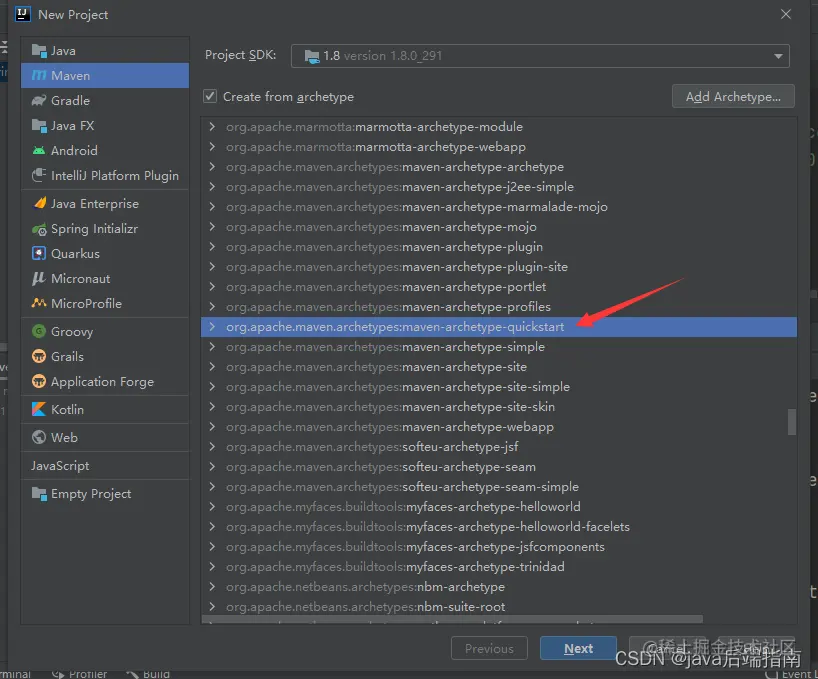The image size is (818, 679).
Task: Select IntelliJ Platform Plugin icon
Action: (39, 175)
